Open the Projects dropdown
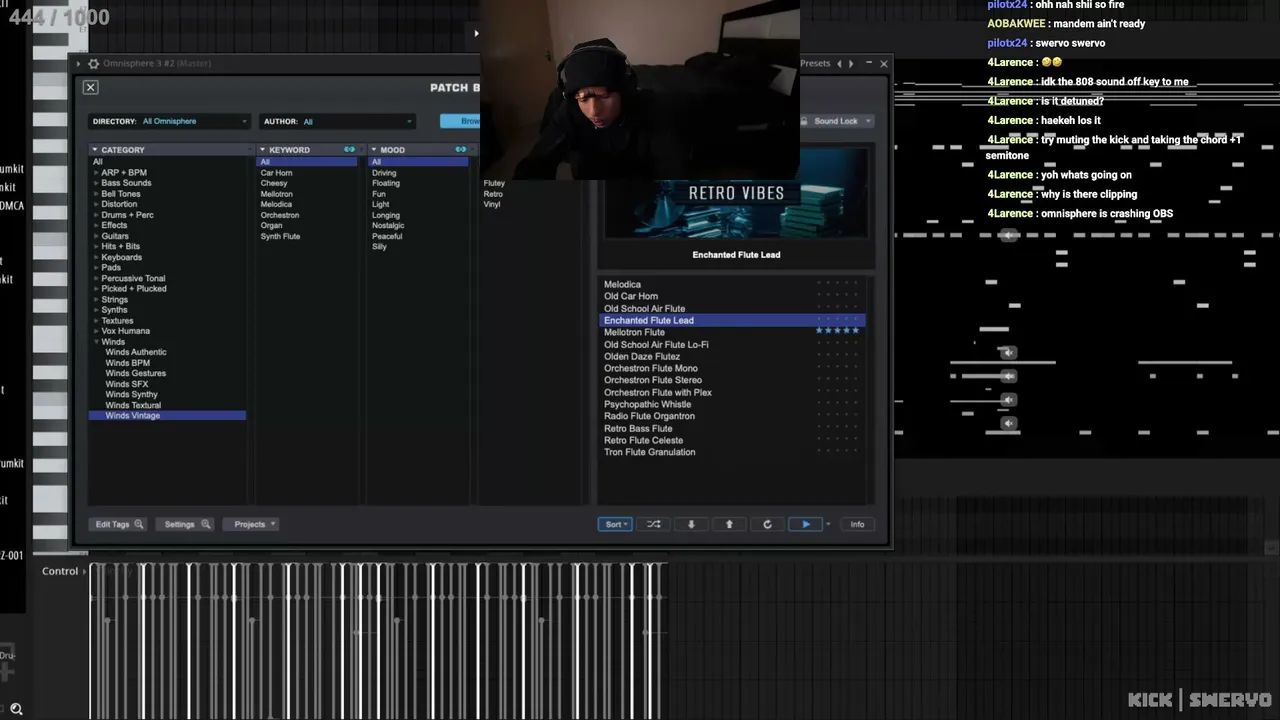1280x720 pixels. [x=253, y=524]
